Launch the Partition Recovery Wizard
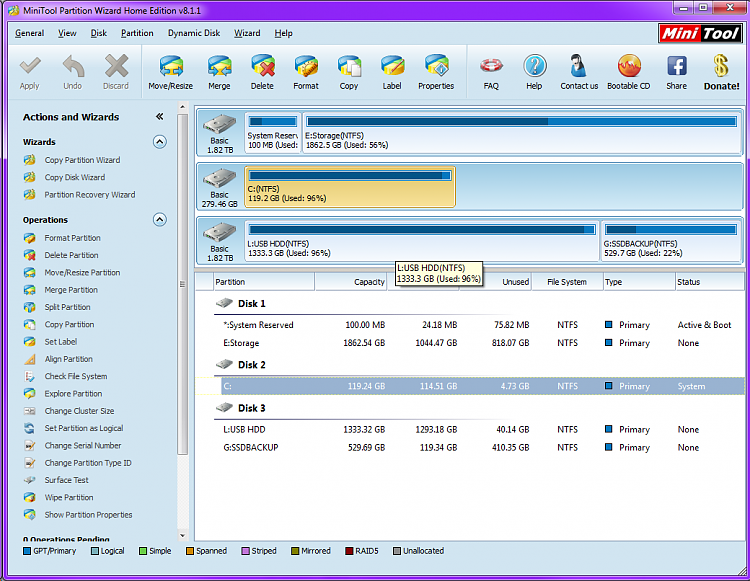This screenshot has height=581, width=750. tap(90, 195)
